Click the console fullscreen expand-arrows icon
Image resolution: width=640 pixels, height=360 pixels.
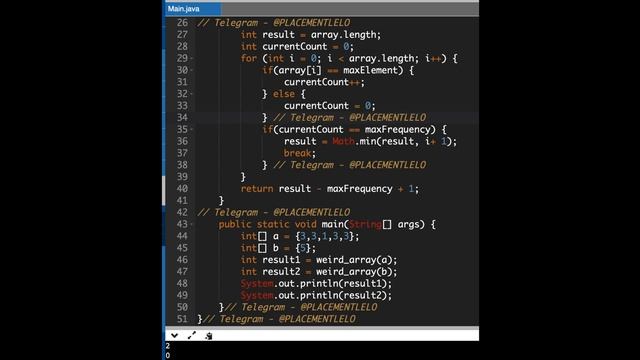click(191, 336)
